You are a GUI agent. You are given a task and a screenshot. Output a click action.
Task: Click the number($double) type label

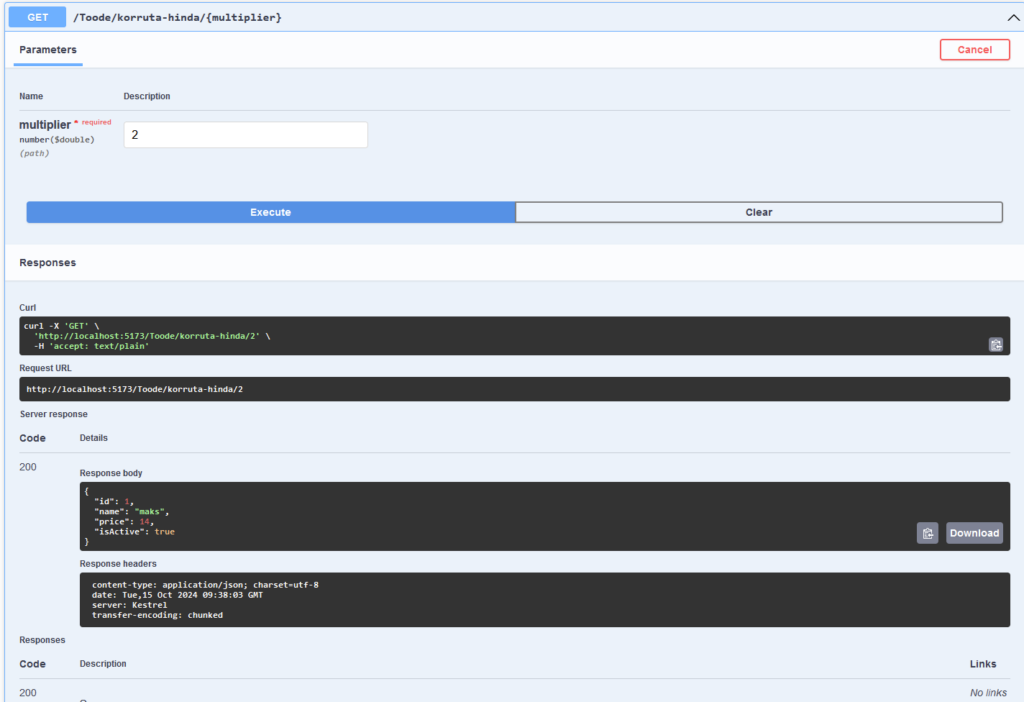(57, 140)
